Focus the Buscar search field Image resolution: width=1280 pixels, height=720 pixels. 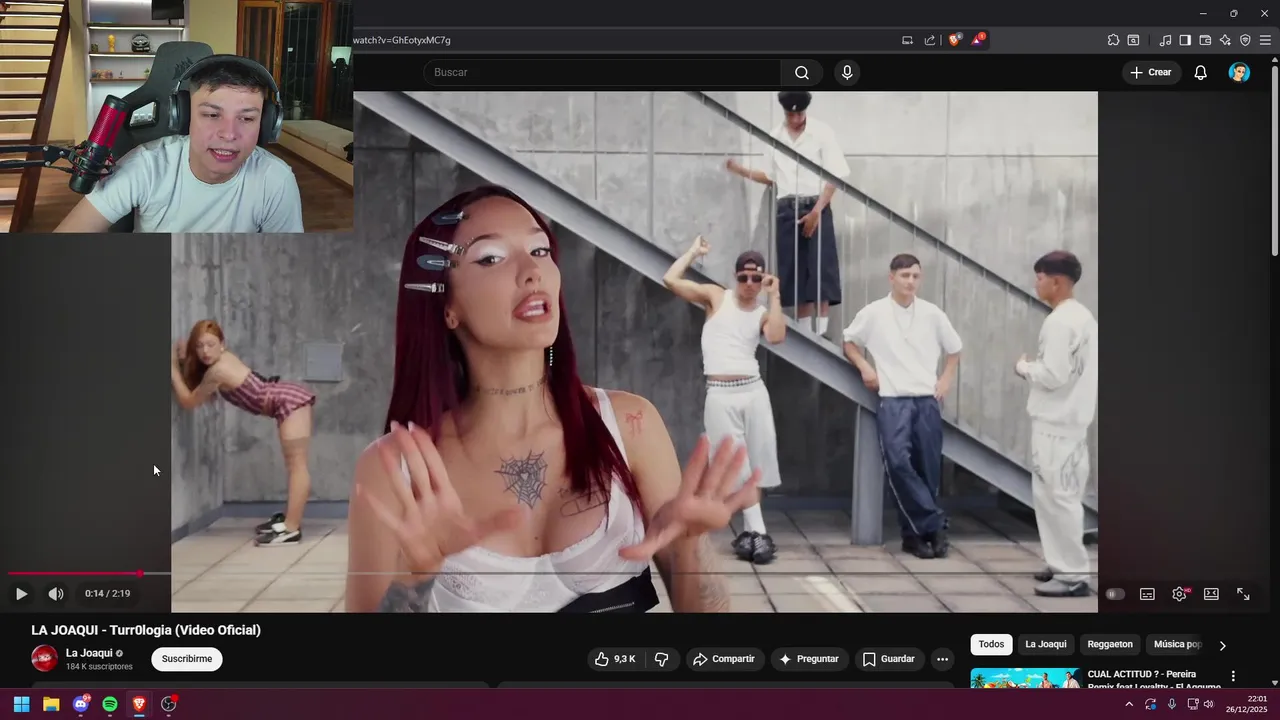[x=602, y=72]
